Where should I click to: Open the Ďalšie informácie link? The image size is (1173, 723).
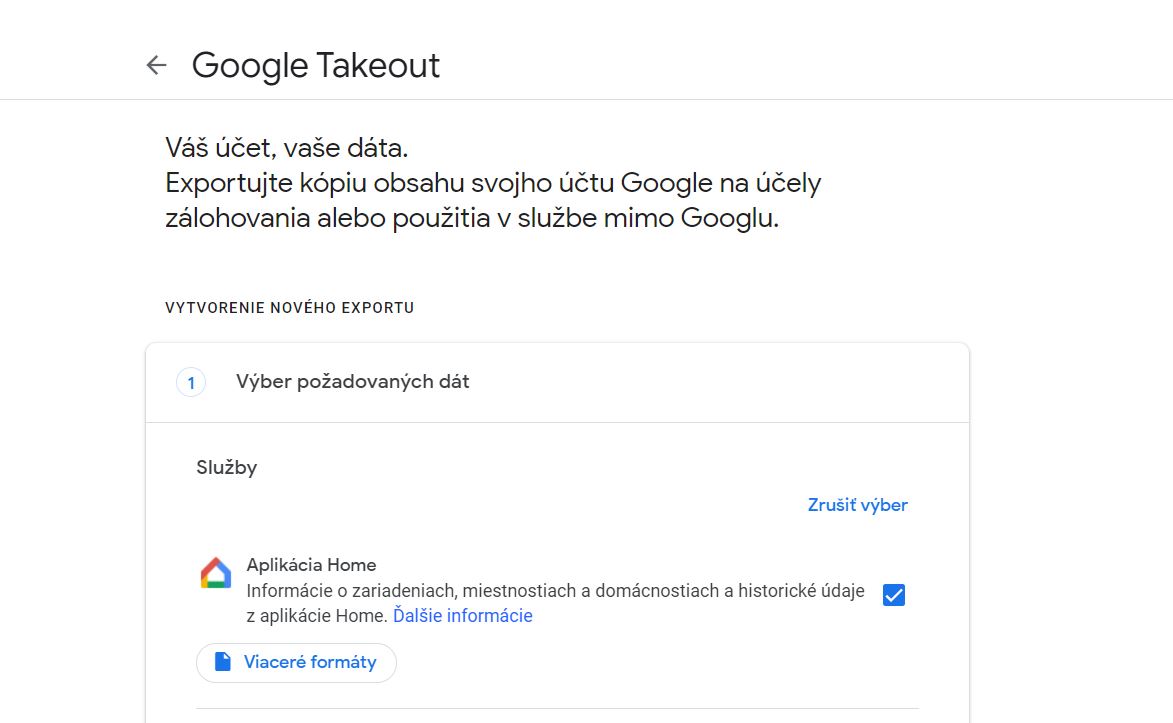point(462,616)
